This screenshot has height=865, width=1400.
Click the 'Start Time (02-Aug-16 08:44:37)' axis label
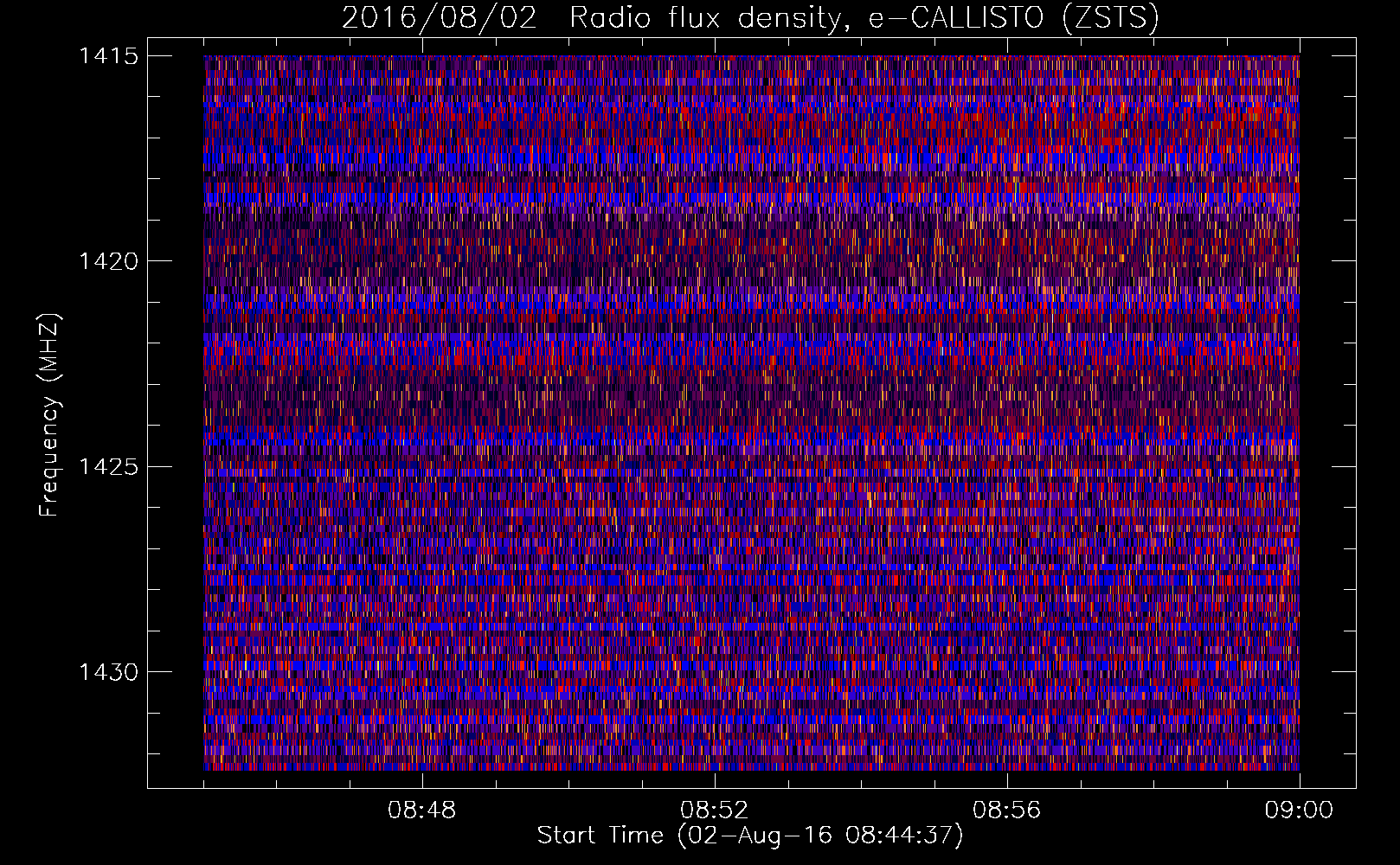[x=750, y=836]
